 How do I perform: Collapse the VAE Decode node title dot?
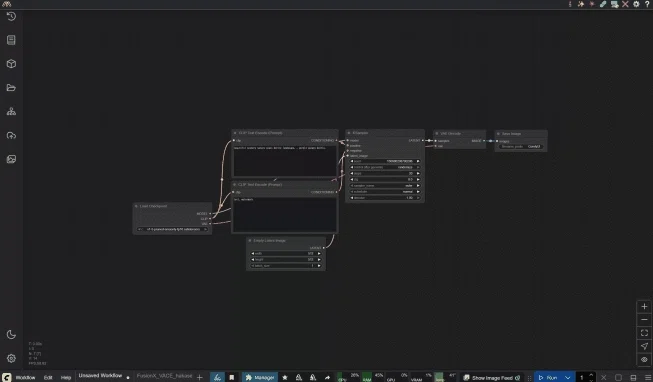click(x=437, y=134)
